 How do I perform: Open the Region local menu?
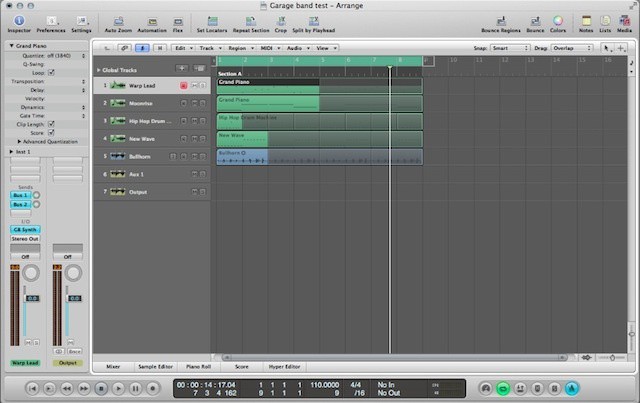tap(240, 48)
